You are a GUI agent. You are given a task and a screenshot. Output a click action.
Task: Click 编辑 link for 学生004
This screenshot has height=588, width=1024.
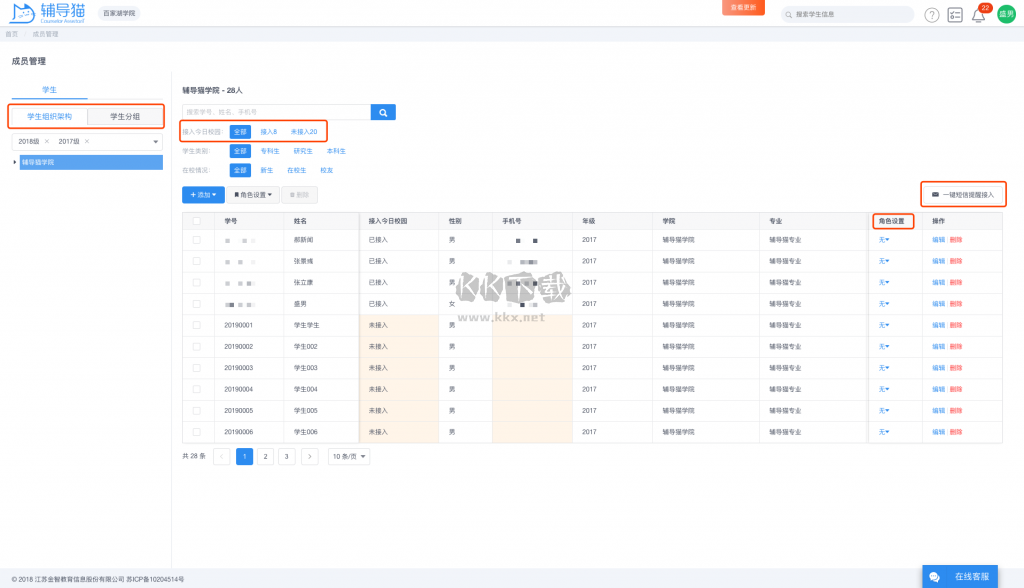[x=938, y=389]
